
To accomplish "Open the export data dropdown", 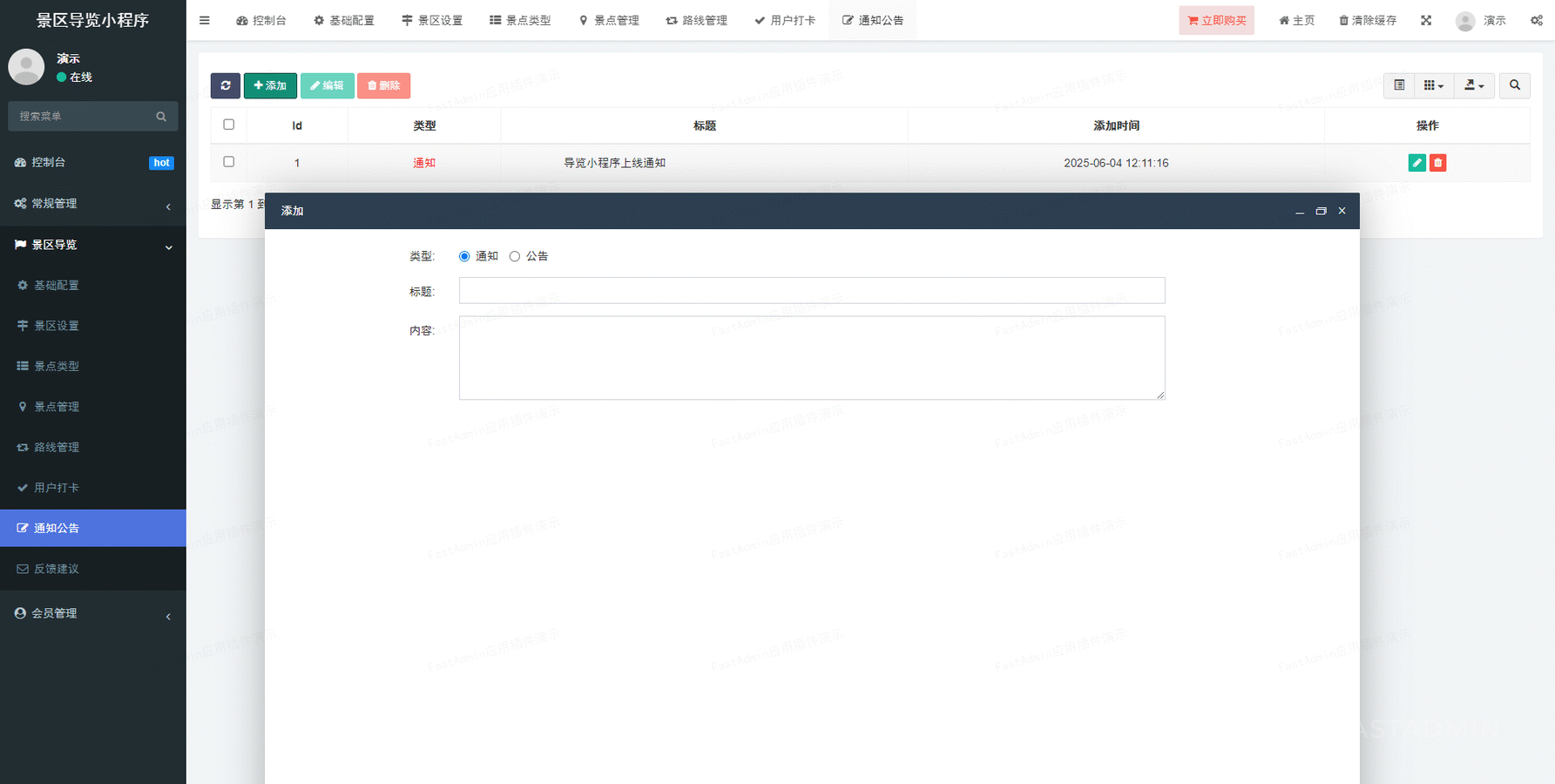I will click(1474, 85).
